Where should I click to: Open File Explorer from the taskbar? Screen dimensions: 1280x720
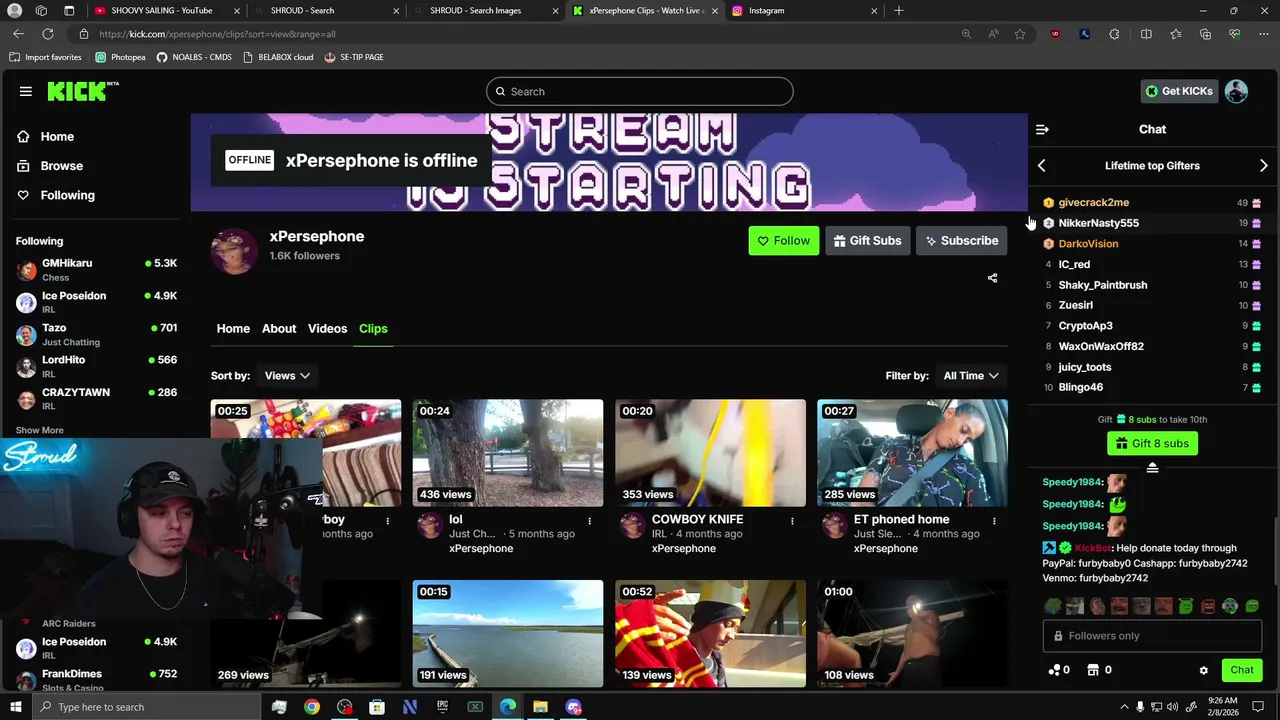coord(540,707)
